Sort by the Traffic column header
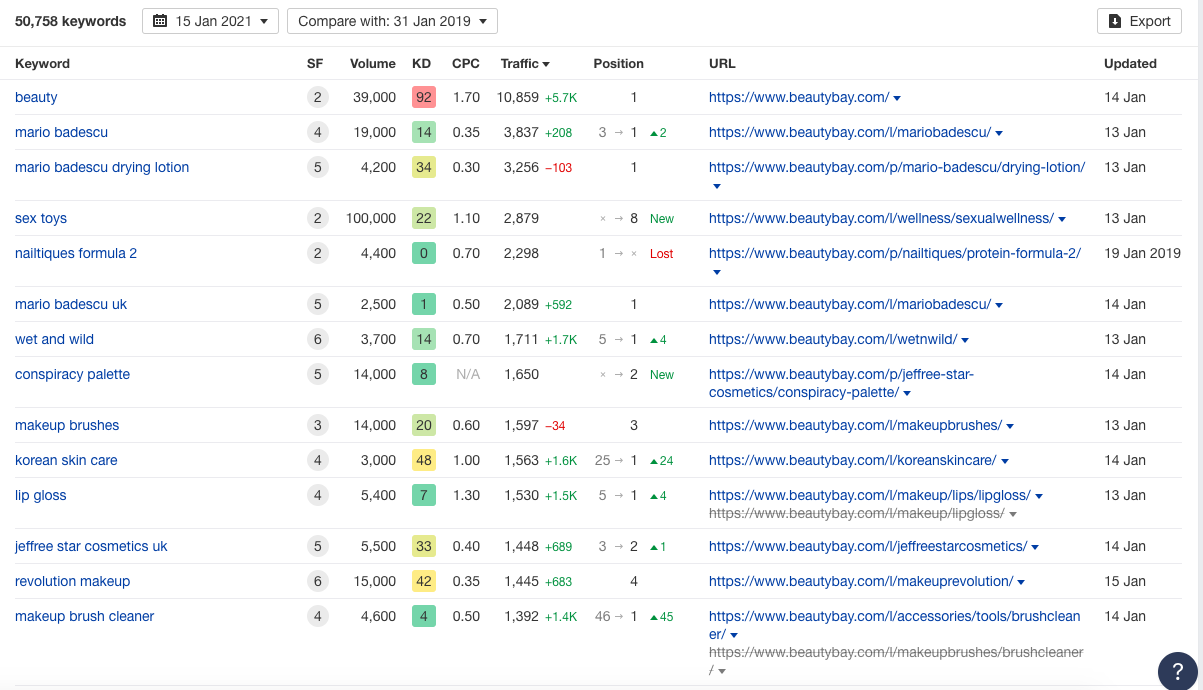Screen dimensions: 1203x690 click(525, 63)
